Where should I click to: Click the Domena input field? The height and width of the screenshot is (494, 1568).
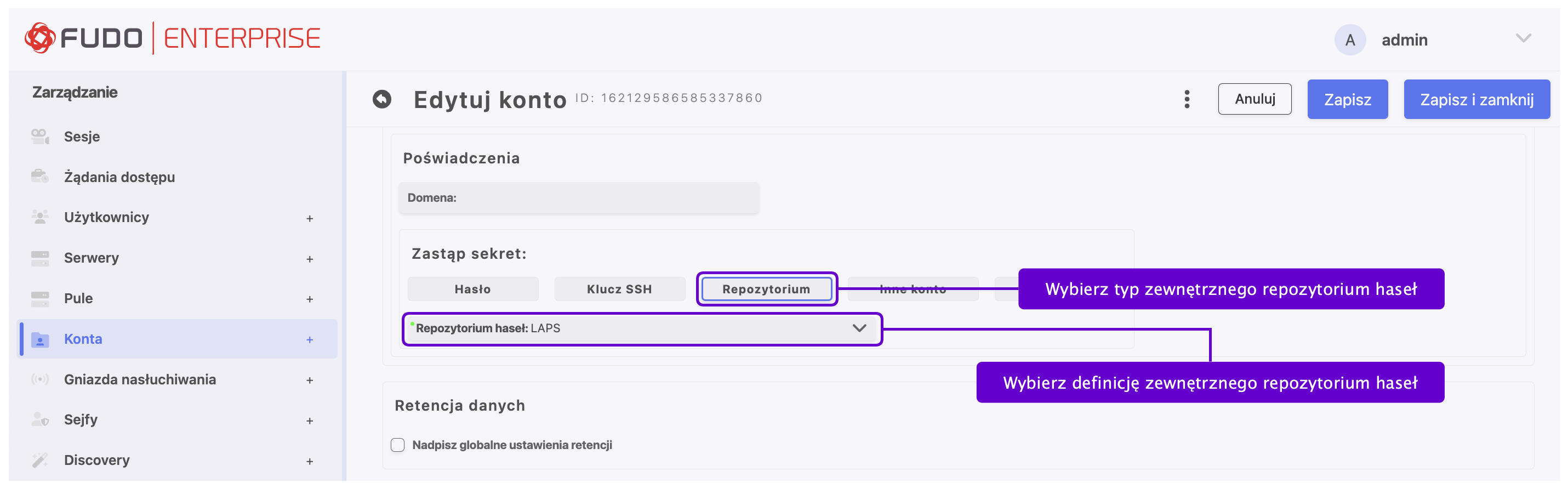coord(578,198)
